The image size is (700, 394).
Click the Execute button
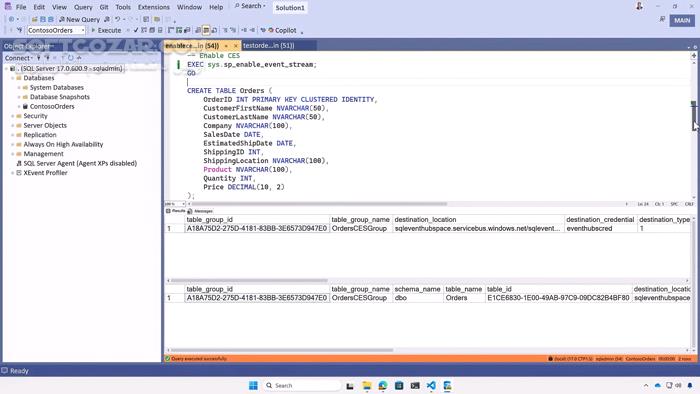point(106,30)
